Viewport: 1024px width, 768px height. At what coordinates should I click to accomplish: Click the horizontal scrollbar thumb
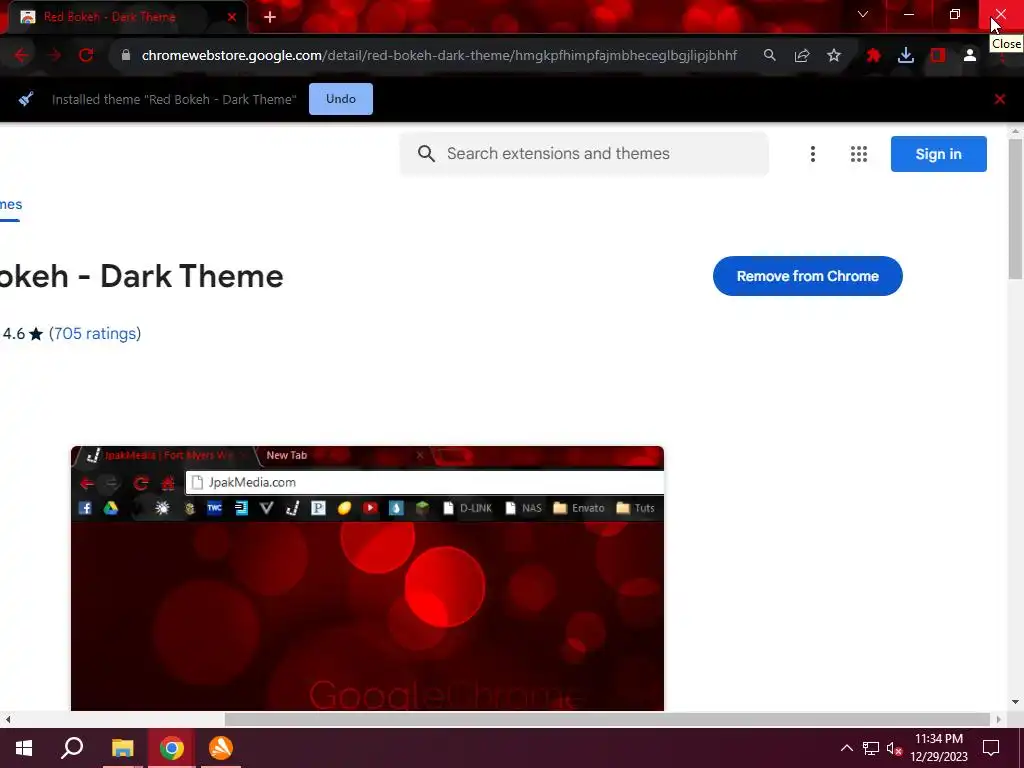click(607, 719)
